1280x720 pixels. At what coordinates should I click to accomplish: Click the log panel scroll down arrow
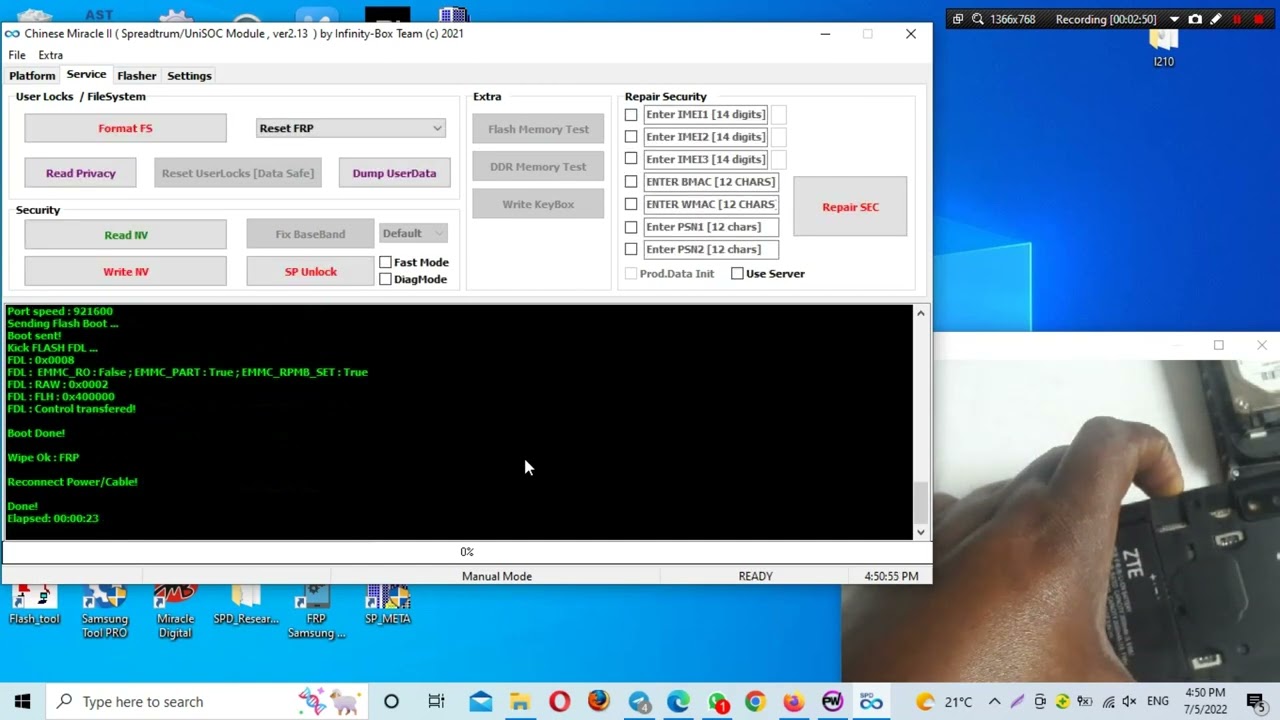pyautogui.click(x=921, y=531)
